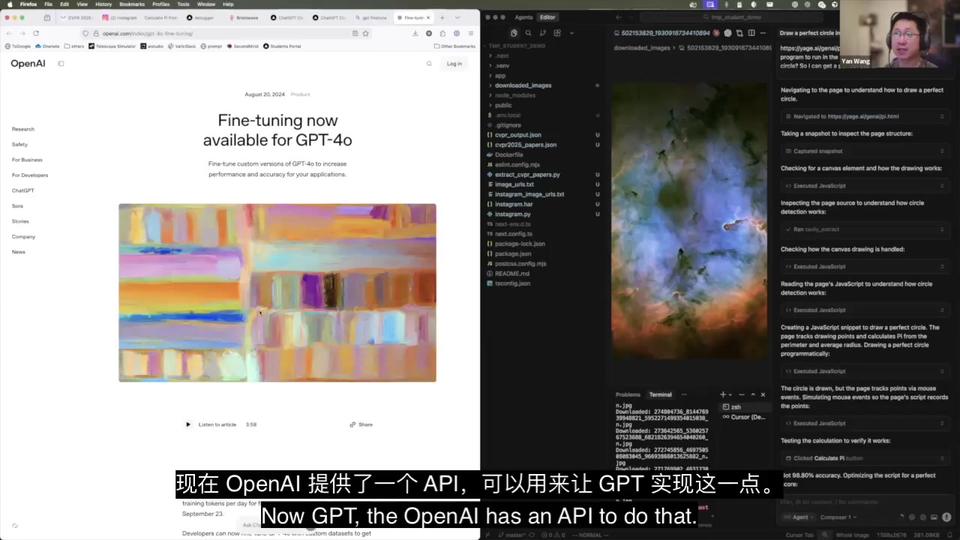Open the Agent mode dropdown in chat
The height and width of the screenshot is (540, 960).
coord(800,517)
